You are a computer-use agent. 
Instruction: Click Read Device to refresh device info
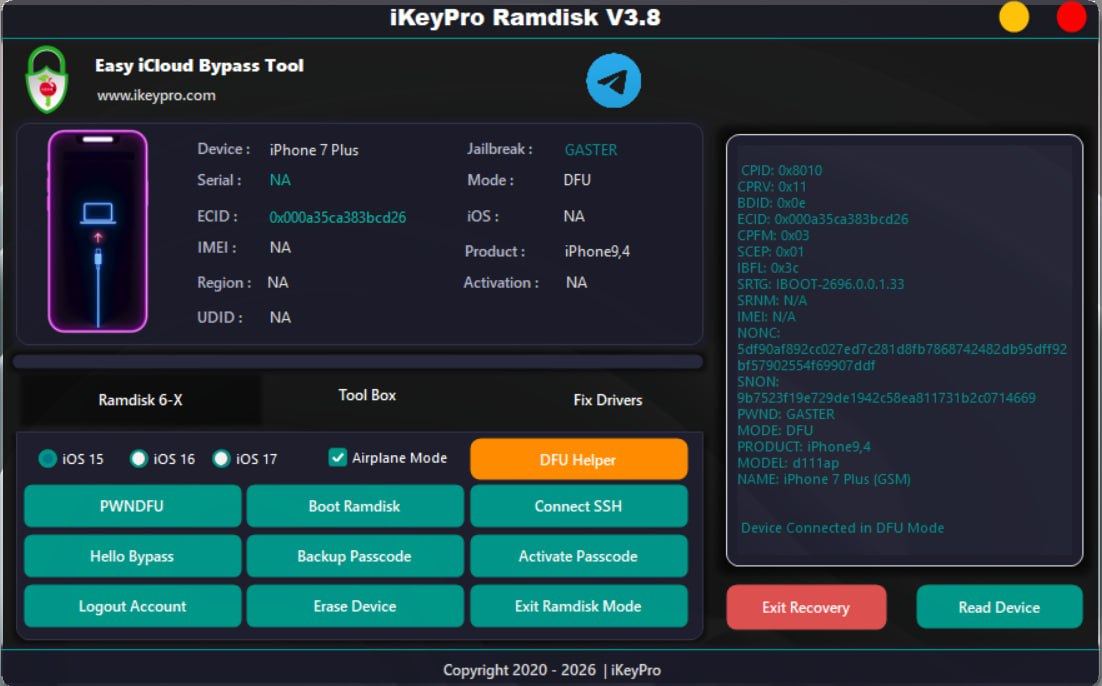(998, 607)
